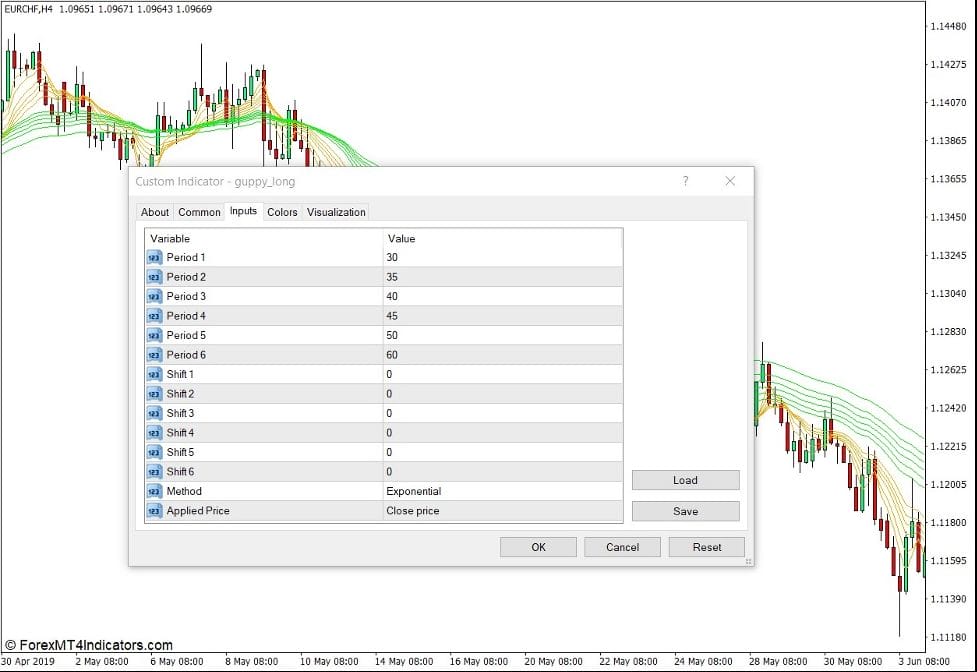Viewport: 977px width, 672px height.
Task: Switch to the Common tab
Action: [x=199, y=212]
